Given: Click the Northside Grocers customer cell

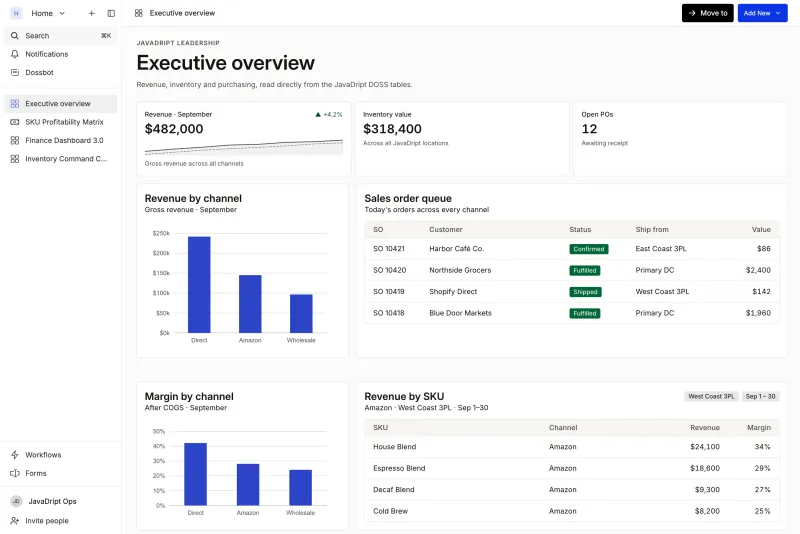Looking at the screenshot, I should pos(460,270).
